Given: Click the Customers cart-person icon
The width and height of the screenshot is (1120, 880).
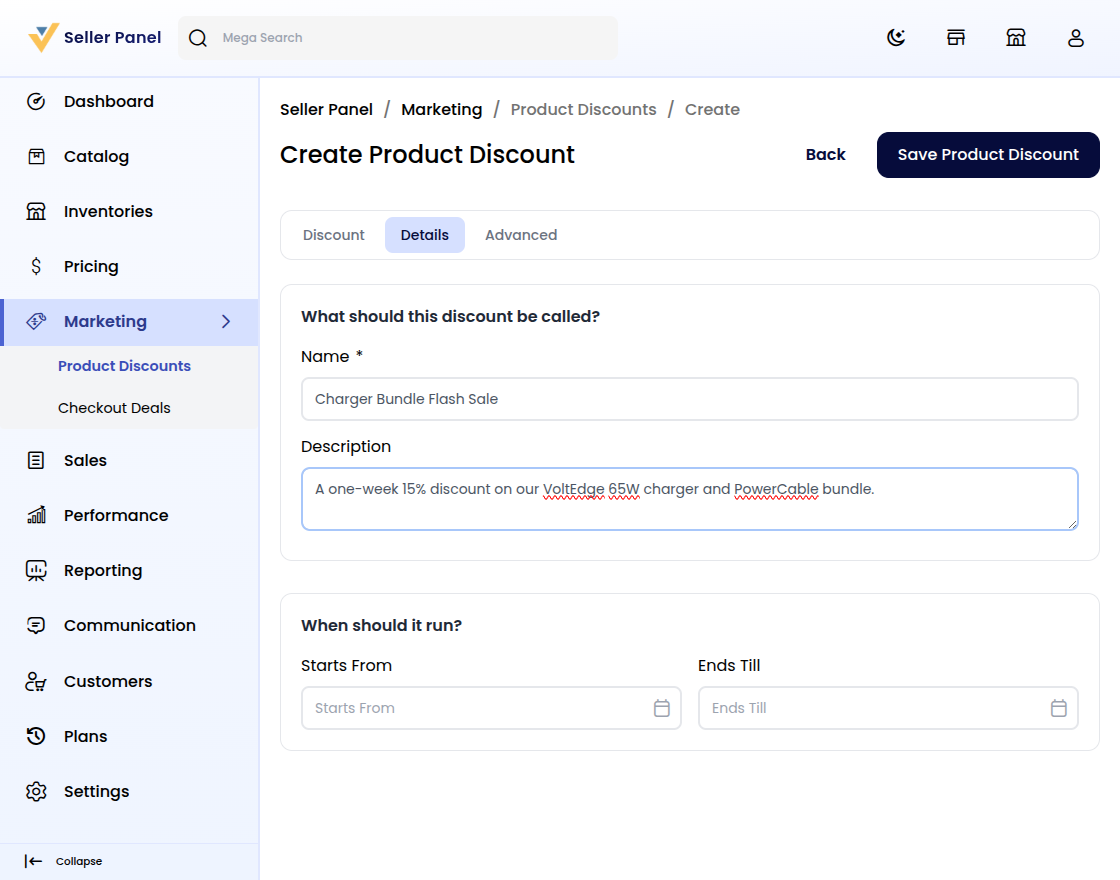Looking at the screenshot, I should (x=36, y=681).
